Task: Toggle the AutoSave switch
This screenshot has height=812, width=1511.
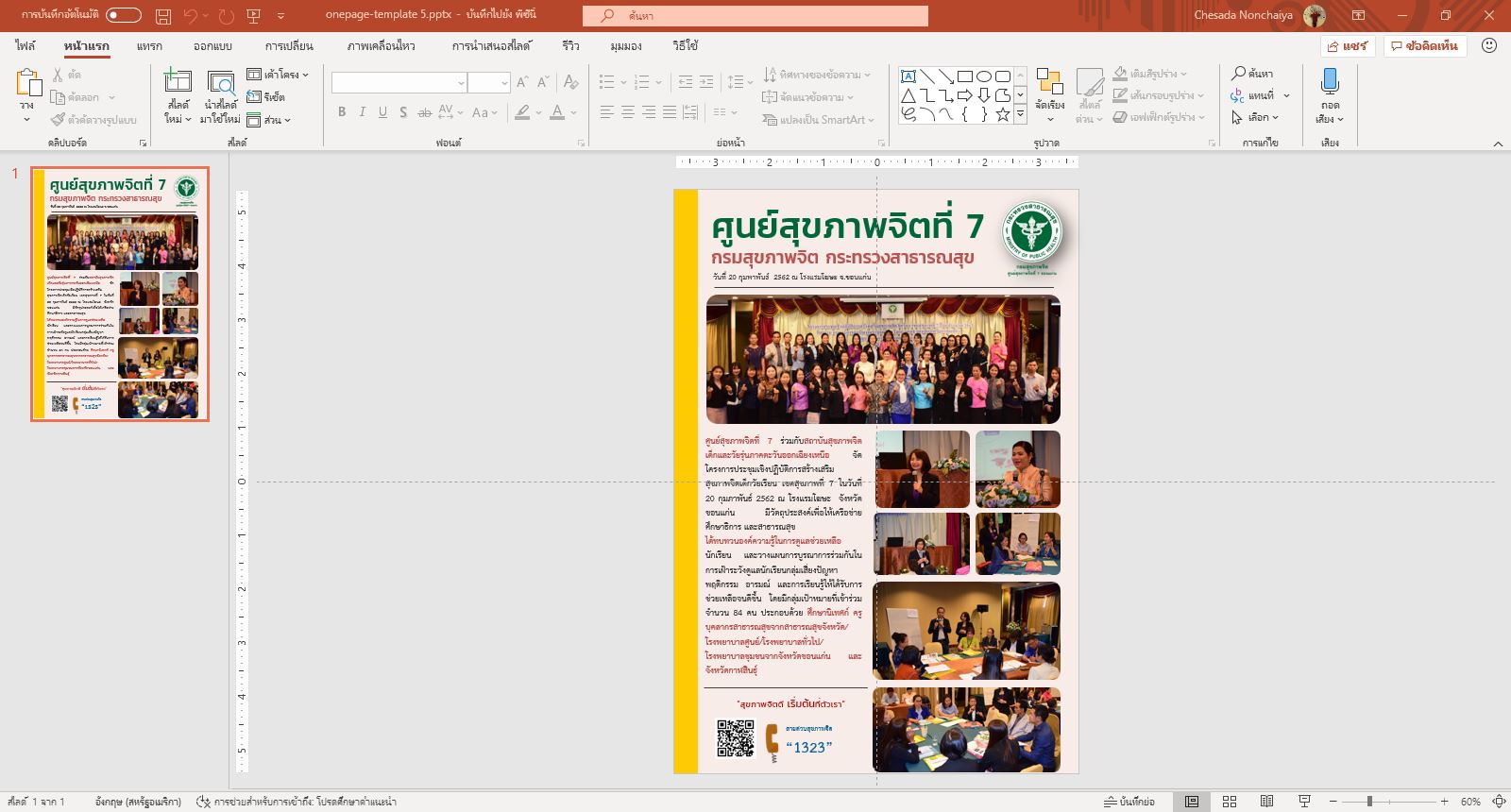Action: coord(124,15)
